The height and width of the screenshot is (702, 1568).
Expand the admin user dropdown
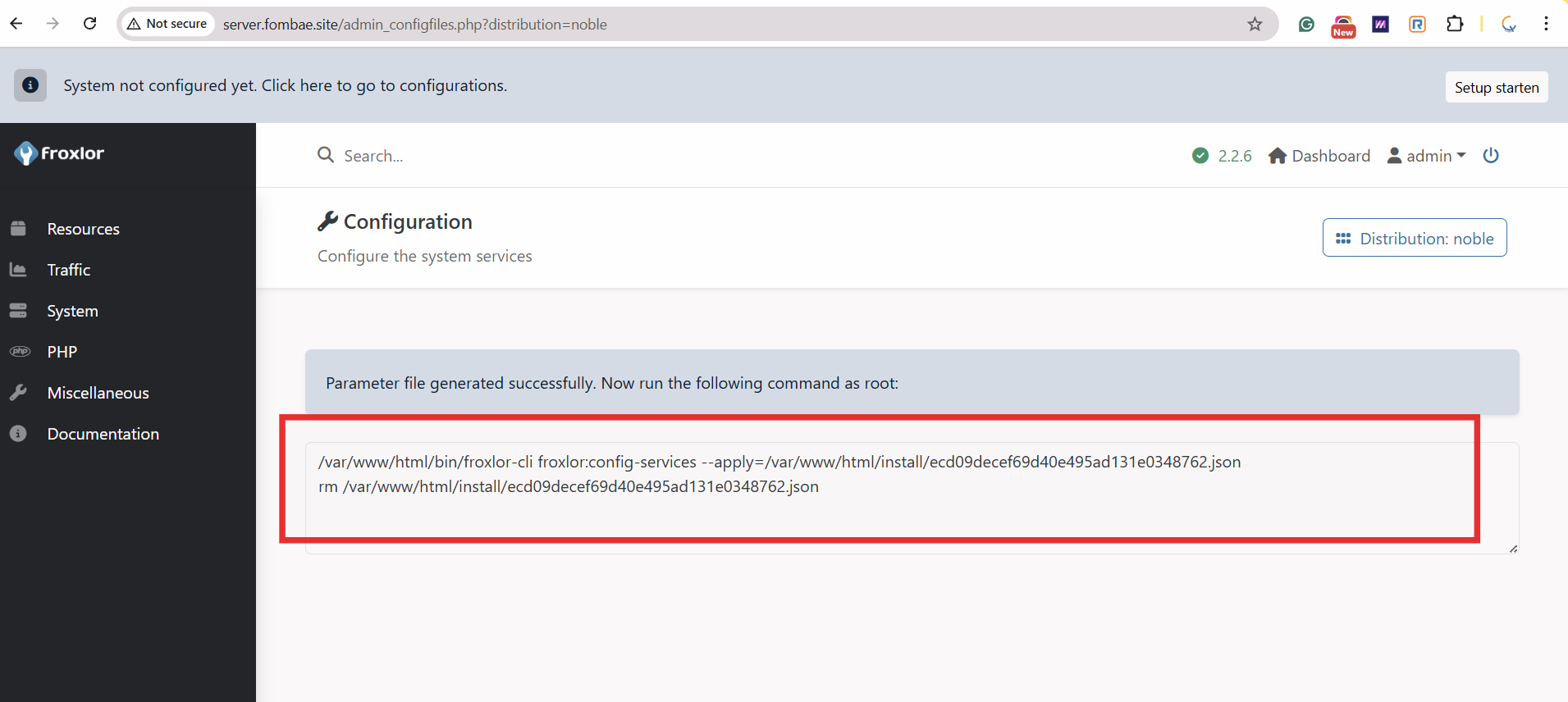(x=1426, y=155)
